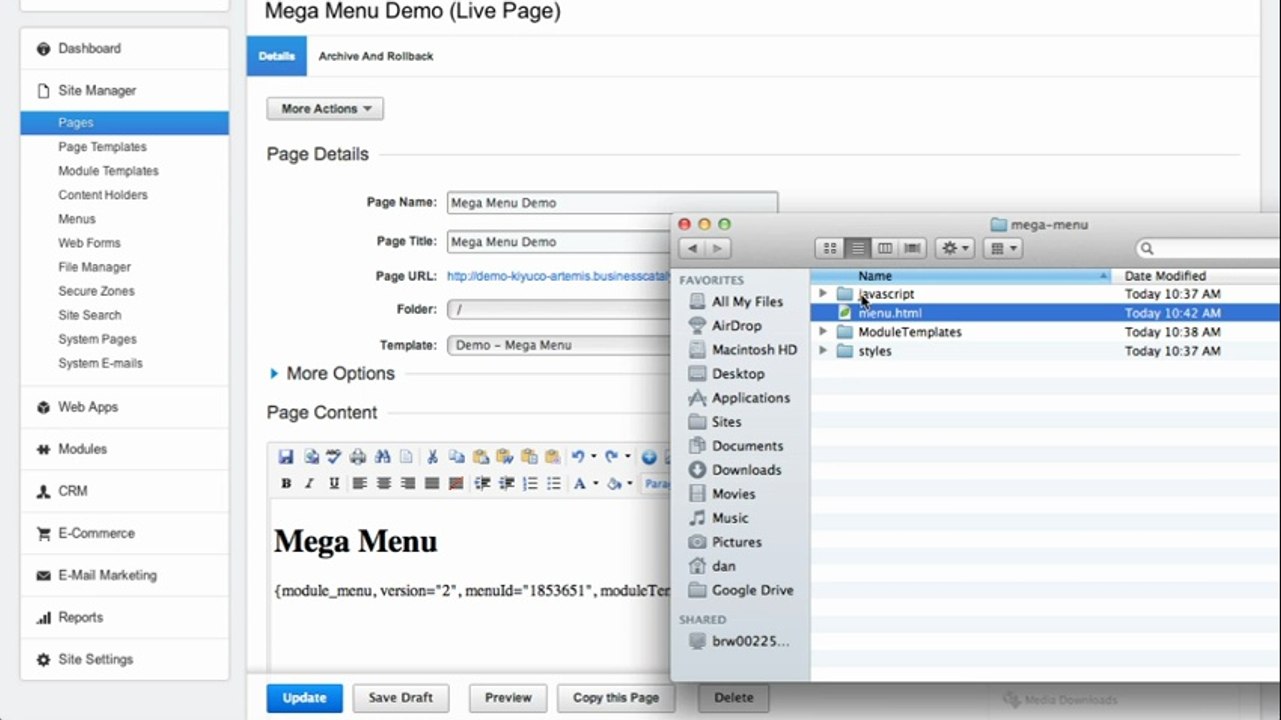Click the Cut scissors icon

click(x=432, y=457)
